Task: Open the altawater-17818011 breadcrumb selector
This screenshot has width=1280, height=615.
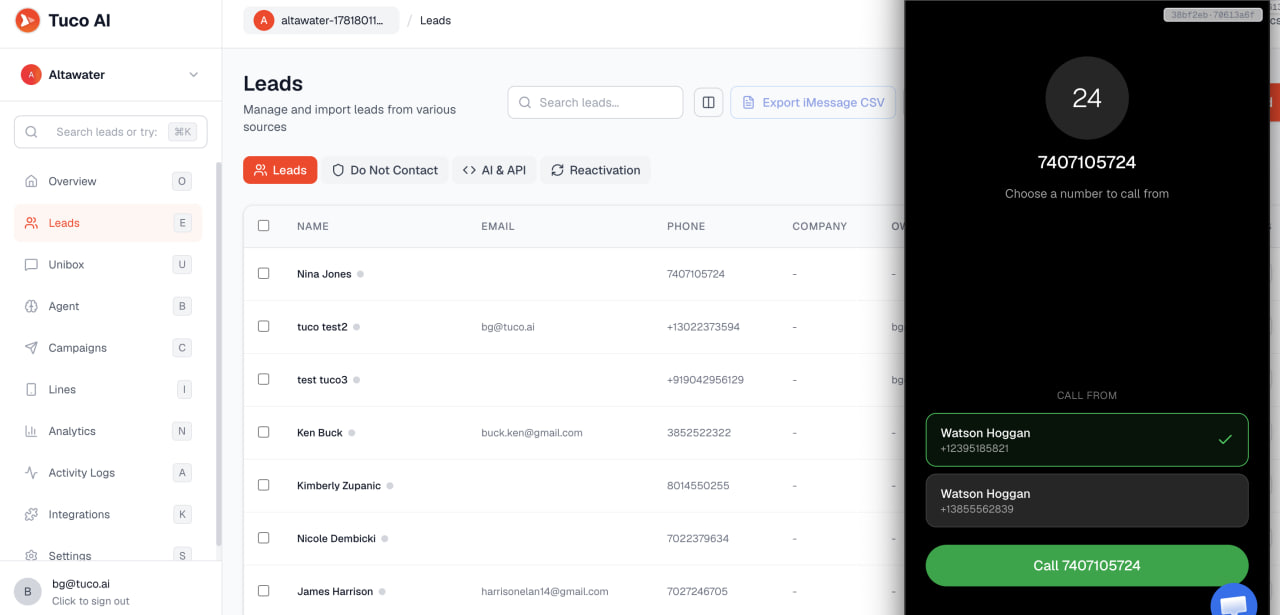Action: click(321, 20)
